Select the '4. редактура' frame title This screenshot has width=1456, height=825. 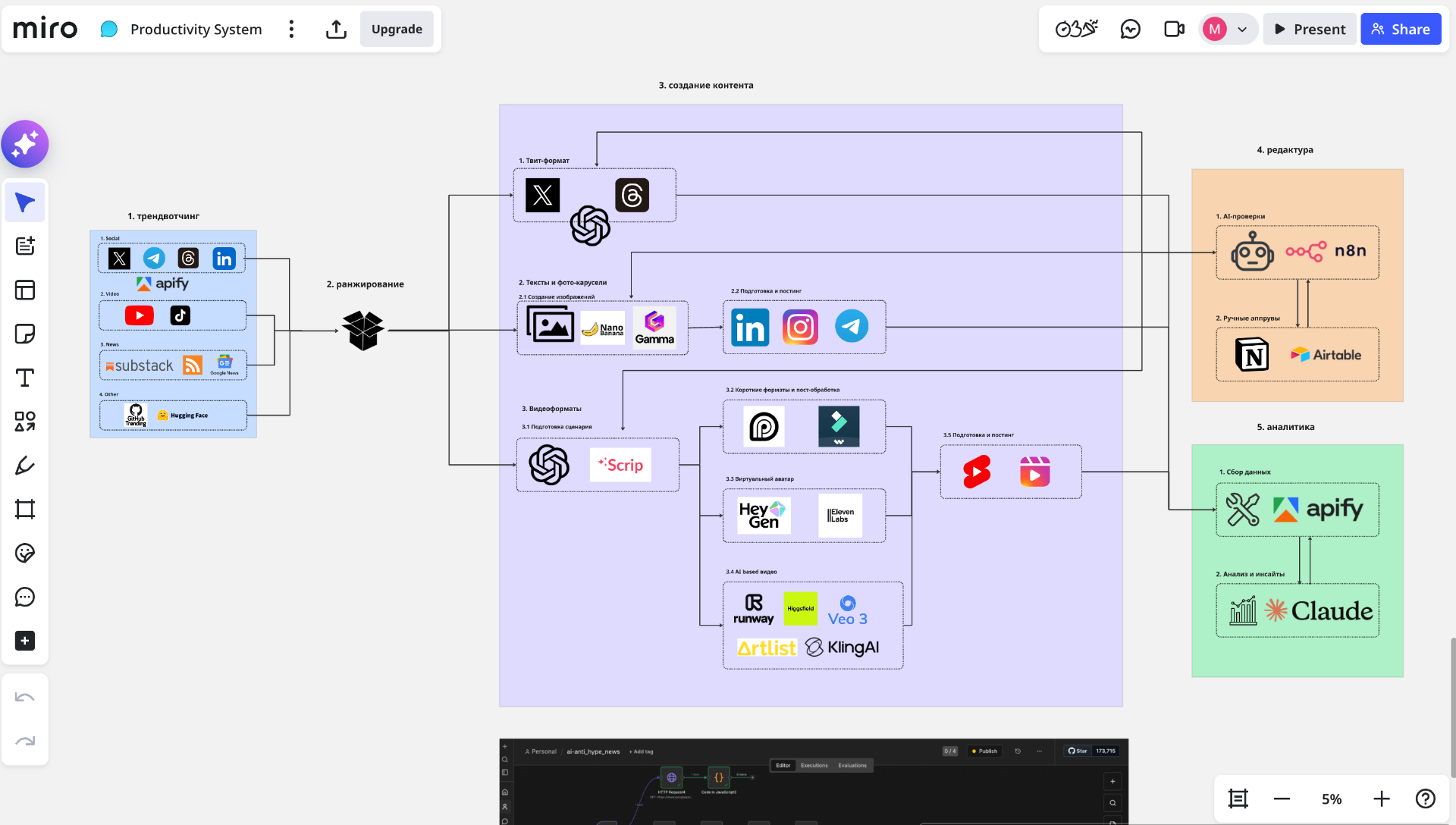[1285, 150]
